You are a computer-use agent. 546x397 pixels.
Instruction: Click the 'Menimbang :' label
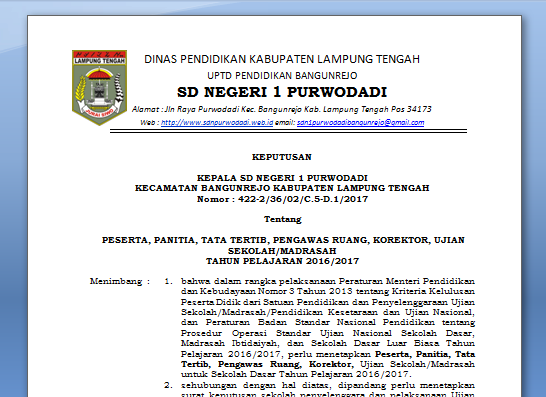click(x=120, y=281)
